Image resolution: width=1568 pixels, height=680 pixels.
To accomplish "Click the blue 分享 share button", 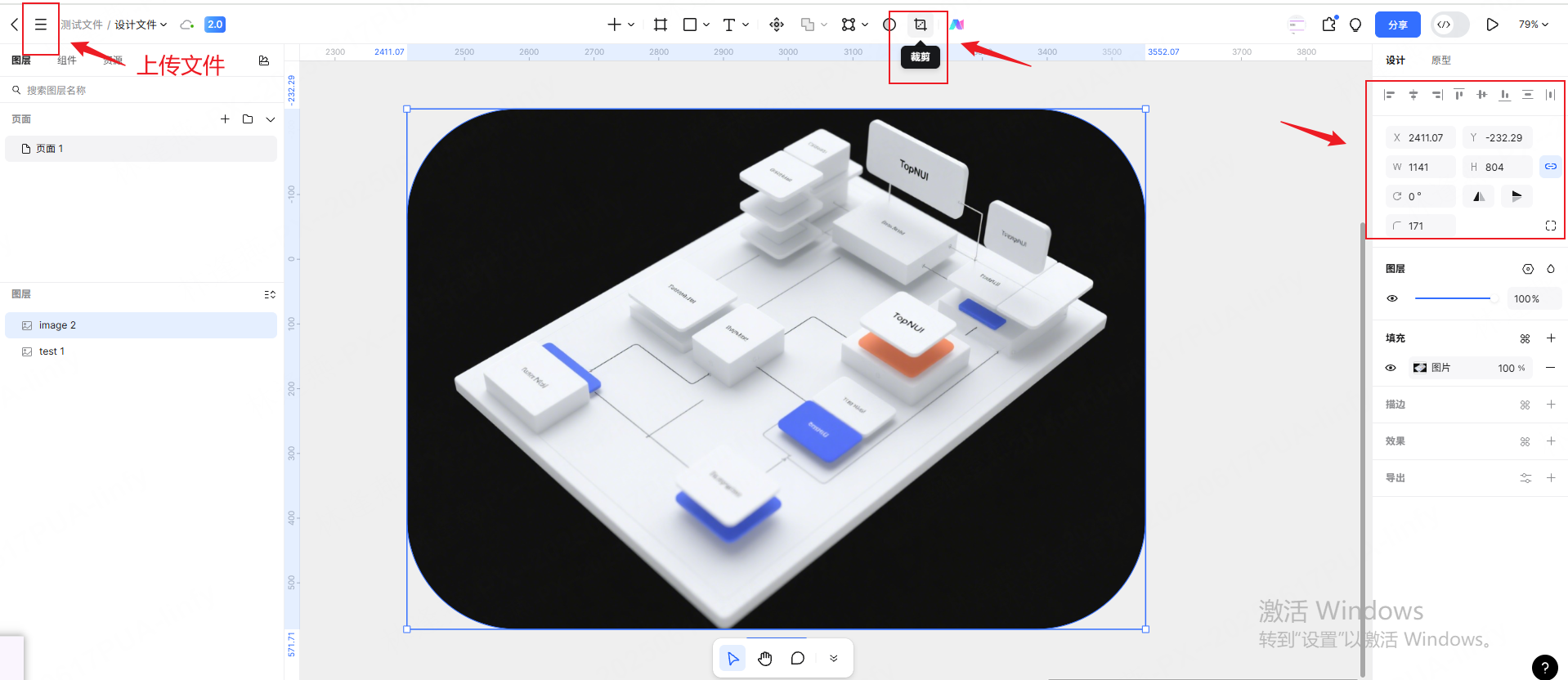I will pyautogui.click(x=1398, y=25).
